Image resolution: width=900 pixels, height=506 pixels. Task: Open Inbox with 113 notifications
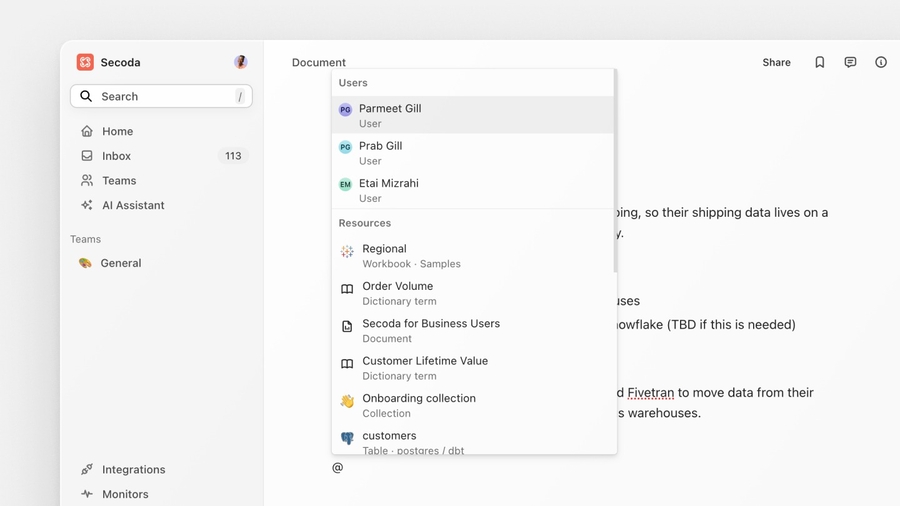click(x=116, y=156)
